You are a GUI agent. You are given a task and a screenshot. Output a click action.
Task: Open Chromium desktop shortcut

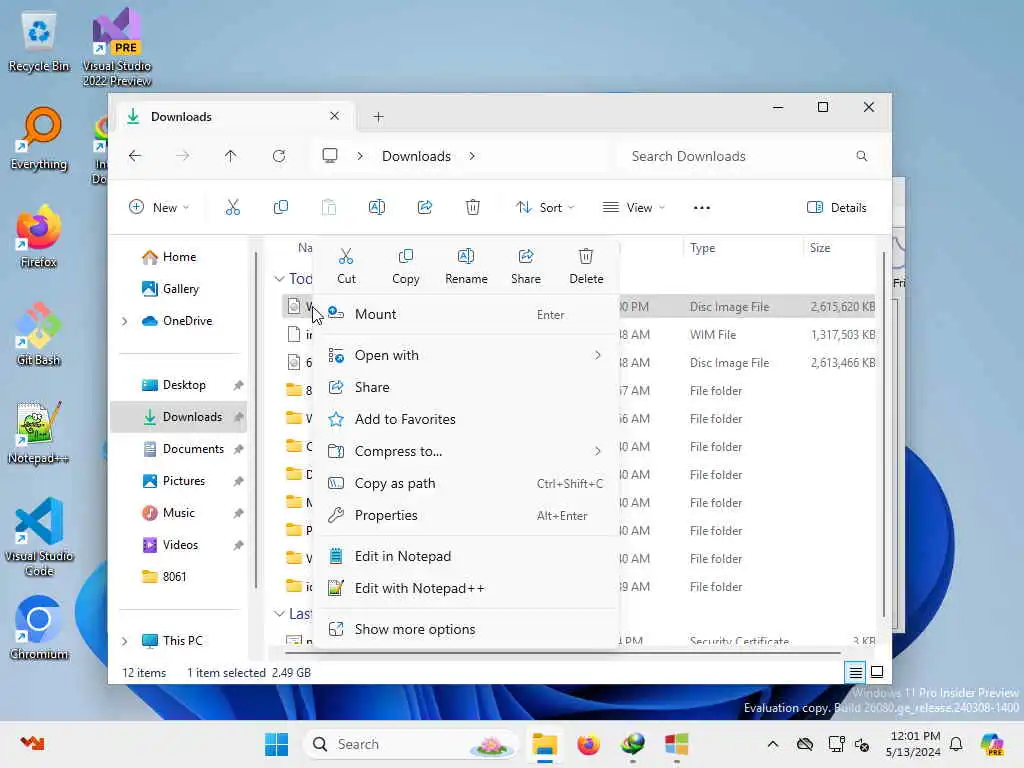39,628
